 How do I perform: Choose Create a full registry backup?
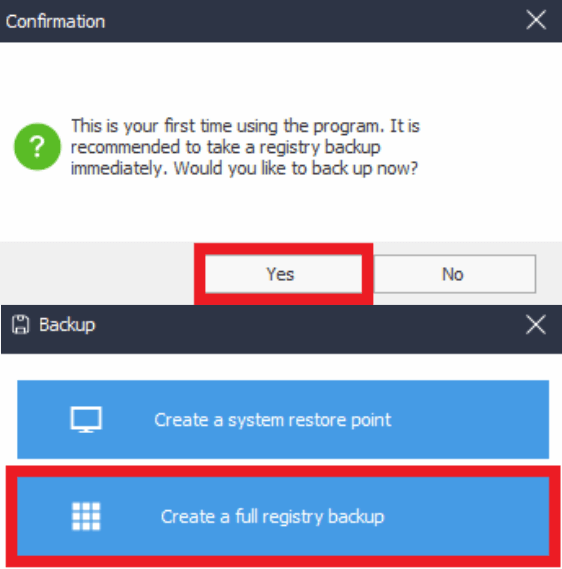click(283, 516)
